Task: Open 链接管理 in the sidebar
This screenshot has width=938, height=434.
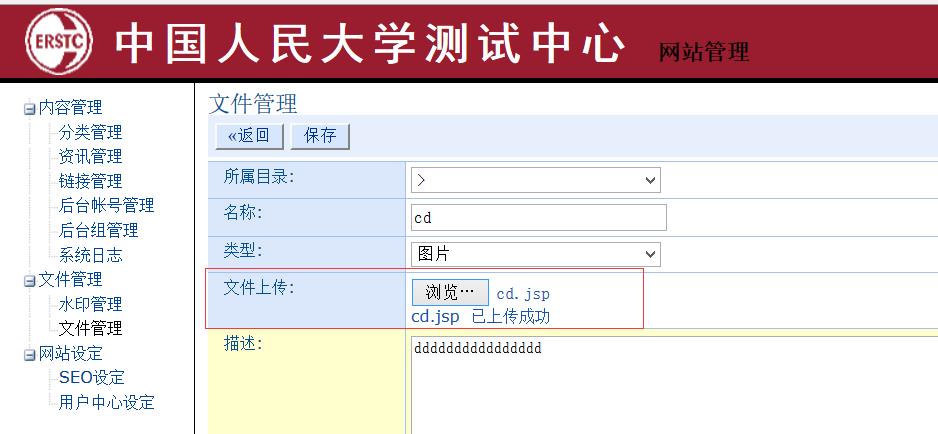Action: pyautogui.click(x=90, y=181)
